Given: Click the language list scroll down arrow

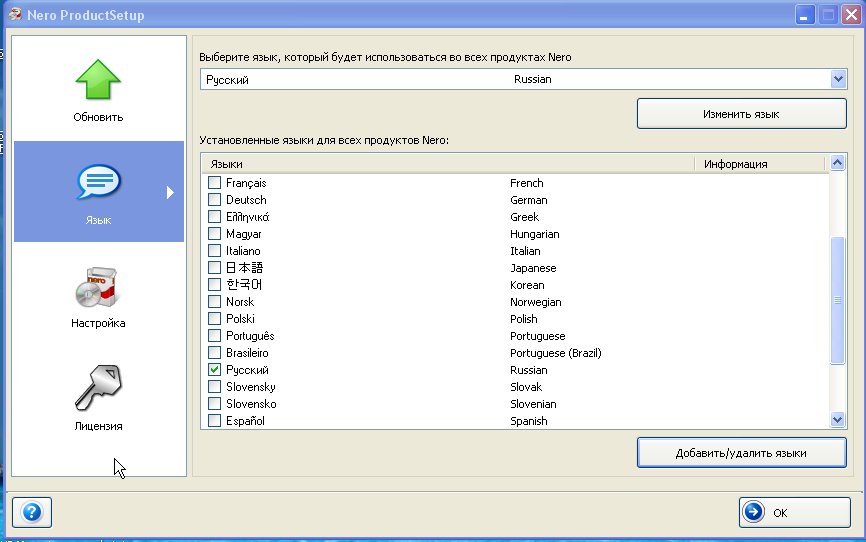Looking at the screenshot, I should (837, 420).
